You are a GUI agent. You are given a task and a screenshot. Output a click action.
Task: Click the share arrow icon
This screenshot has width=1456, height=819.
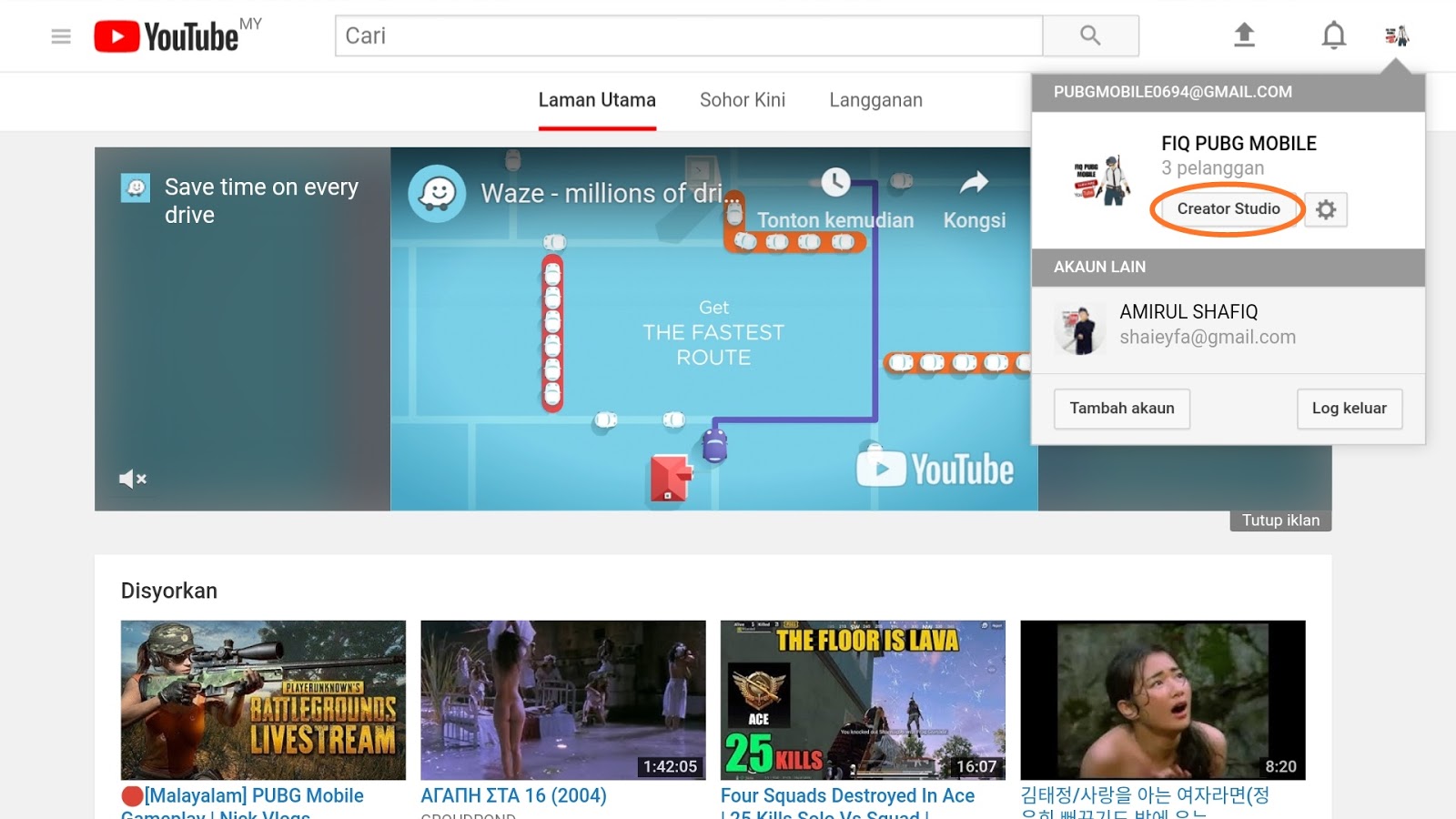tap(974, 183)
